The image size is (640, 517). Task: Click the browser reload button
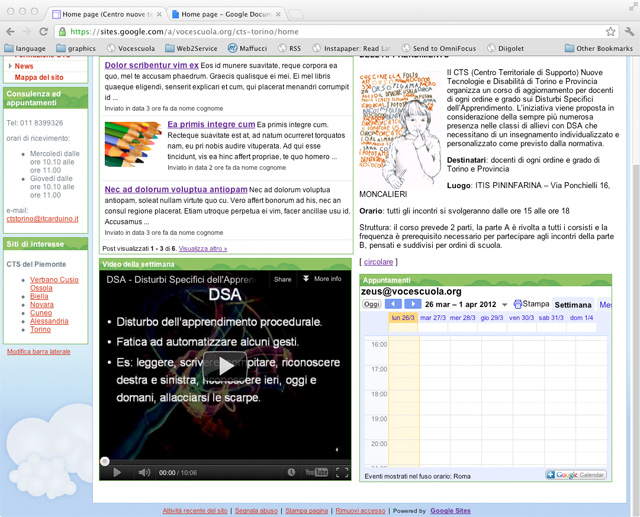point(43,32)
